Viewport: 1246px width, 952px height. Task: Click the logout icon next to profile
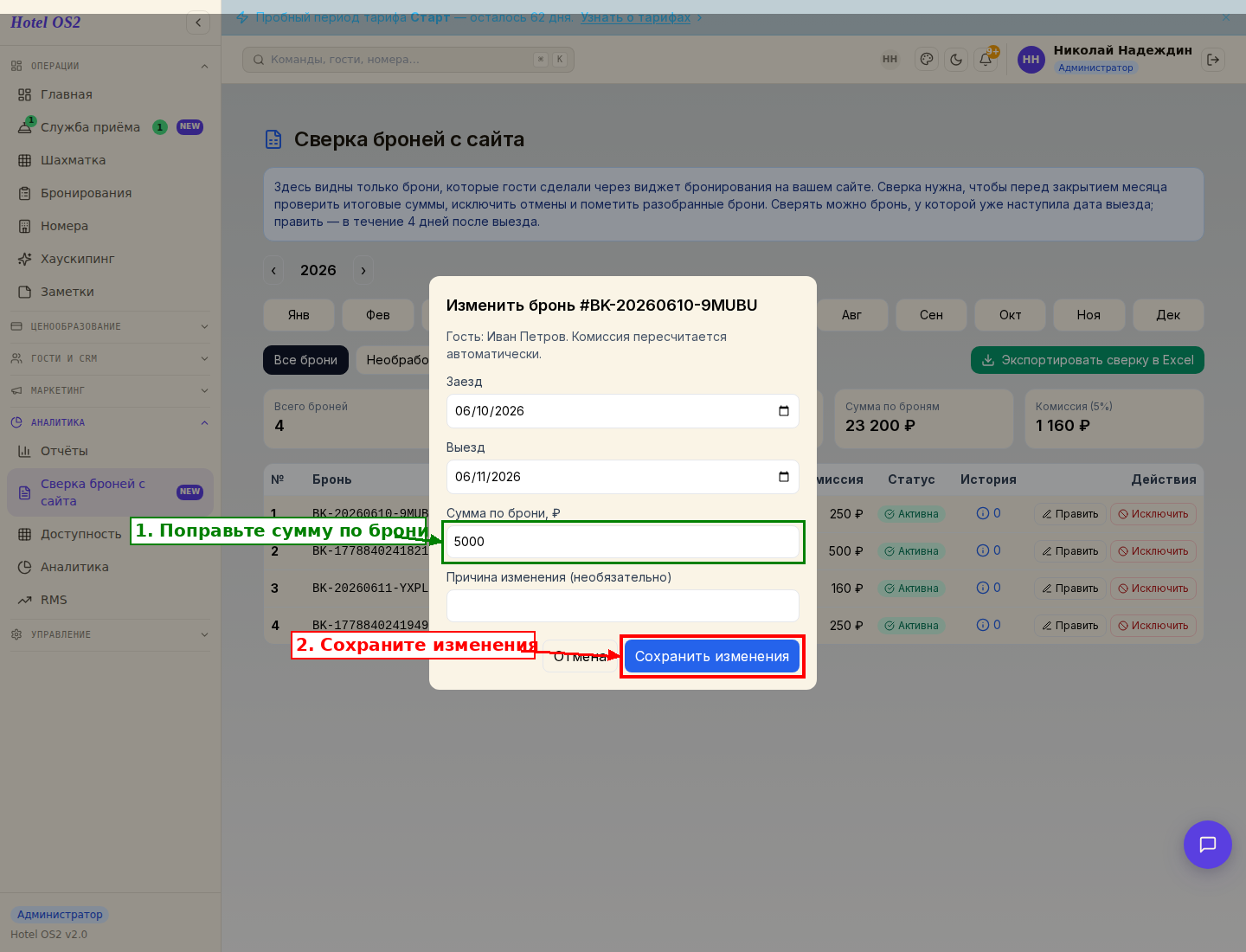click(1213, 59)
